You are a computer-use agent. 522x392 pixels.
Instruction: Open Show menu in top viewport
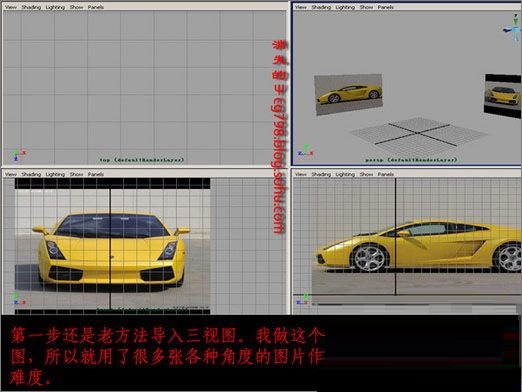pos(76,7)
